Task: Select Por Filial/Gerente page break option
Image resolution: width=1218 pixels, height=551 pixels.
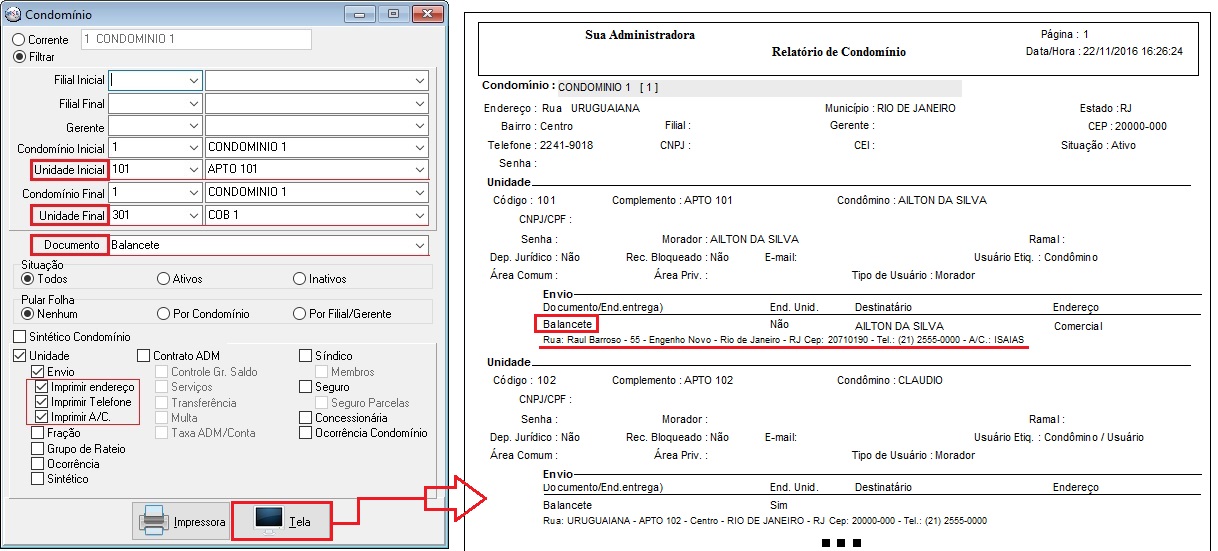Action: [299, 314]
